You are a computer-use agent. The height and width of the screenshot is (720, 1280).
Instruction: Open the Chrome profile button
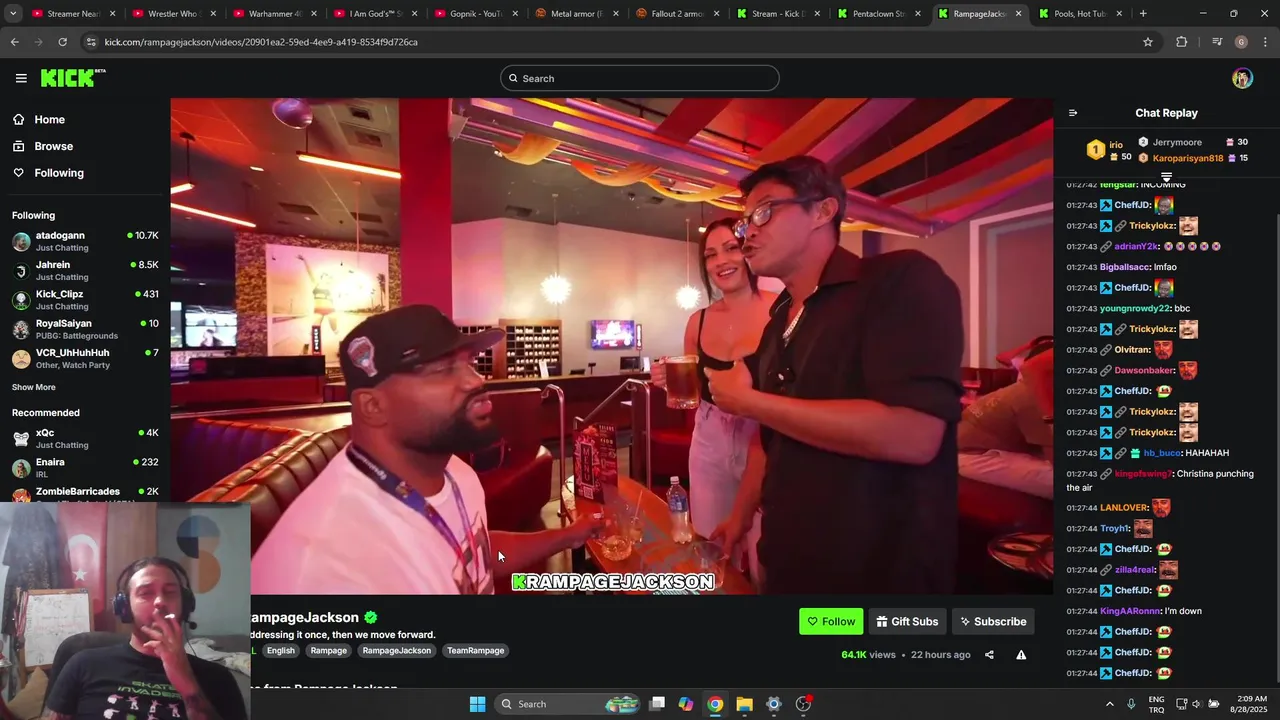[x=1241, y=42]
